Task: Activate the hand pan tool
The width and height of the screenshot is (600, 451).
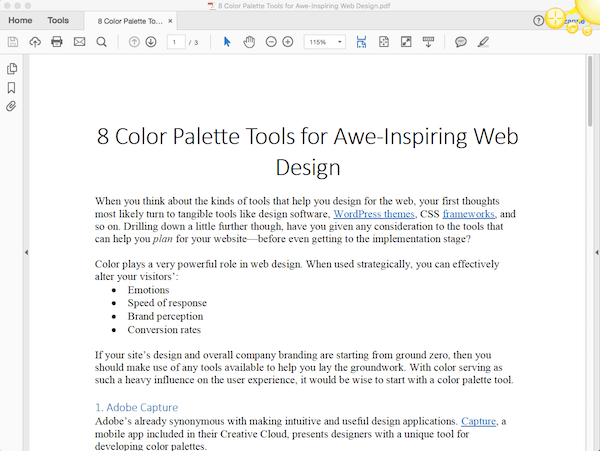Action: 249,42
